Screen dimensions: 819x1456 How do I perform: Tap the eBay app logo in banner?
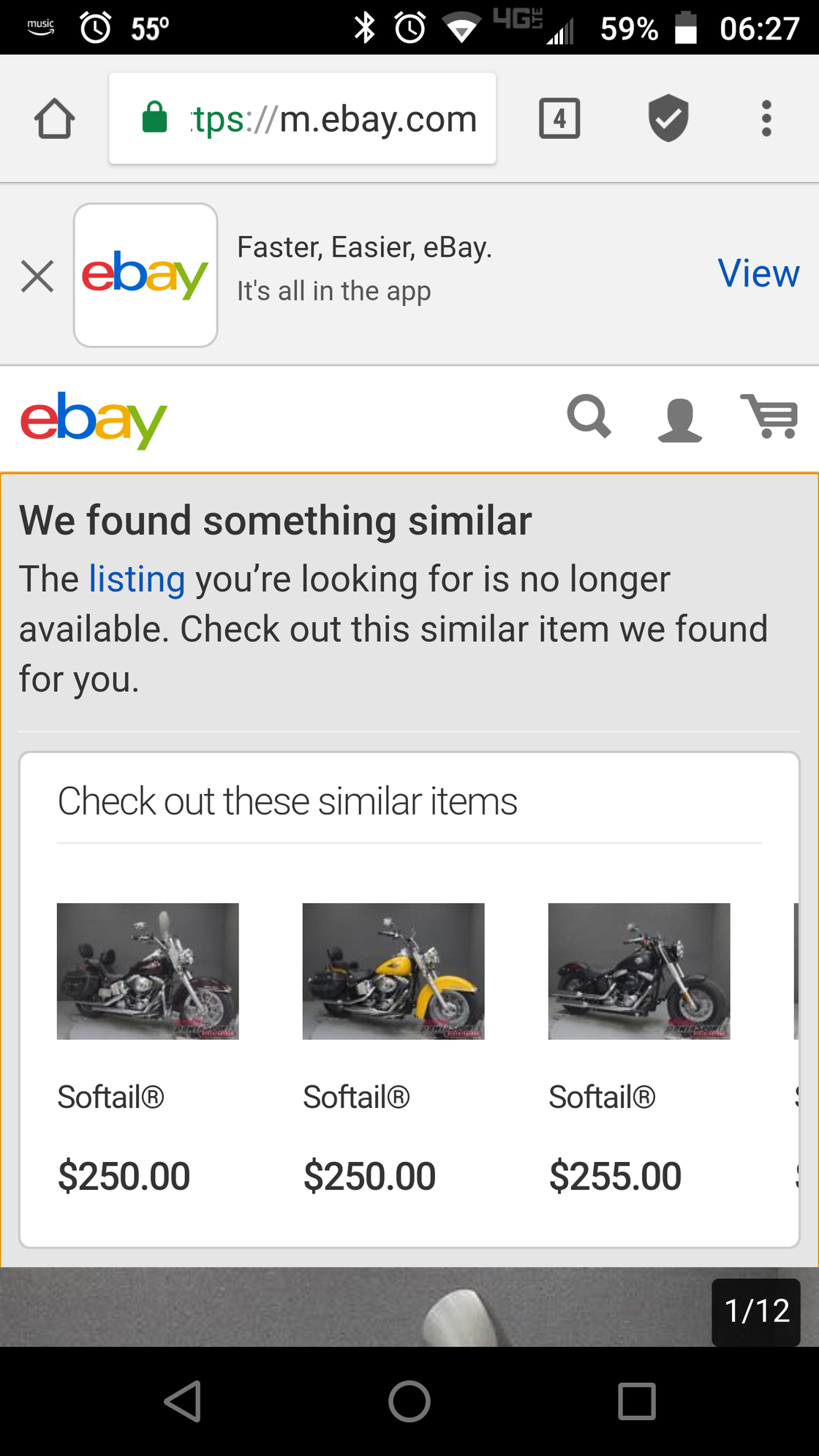[146, 275]
